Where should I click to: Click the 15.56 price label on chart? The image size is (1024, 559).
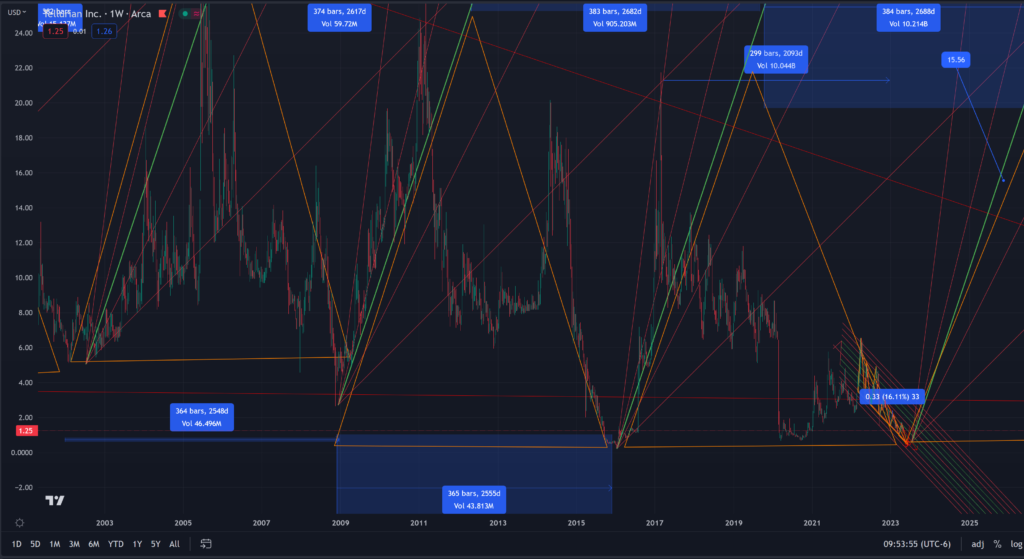pos(956,60)
